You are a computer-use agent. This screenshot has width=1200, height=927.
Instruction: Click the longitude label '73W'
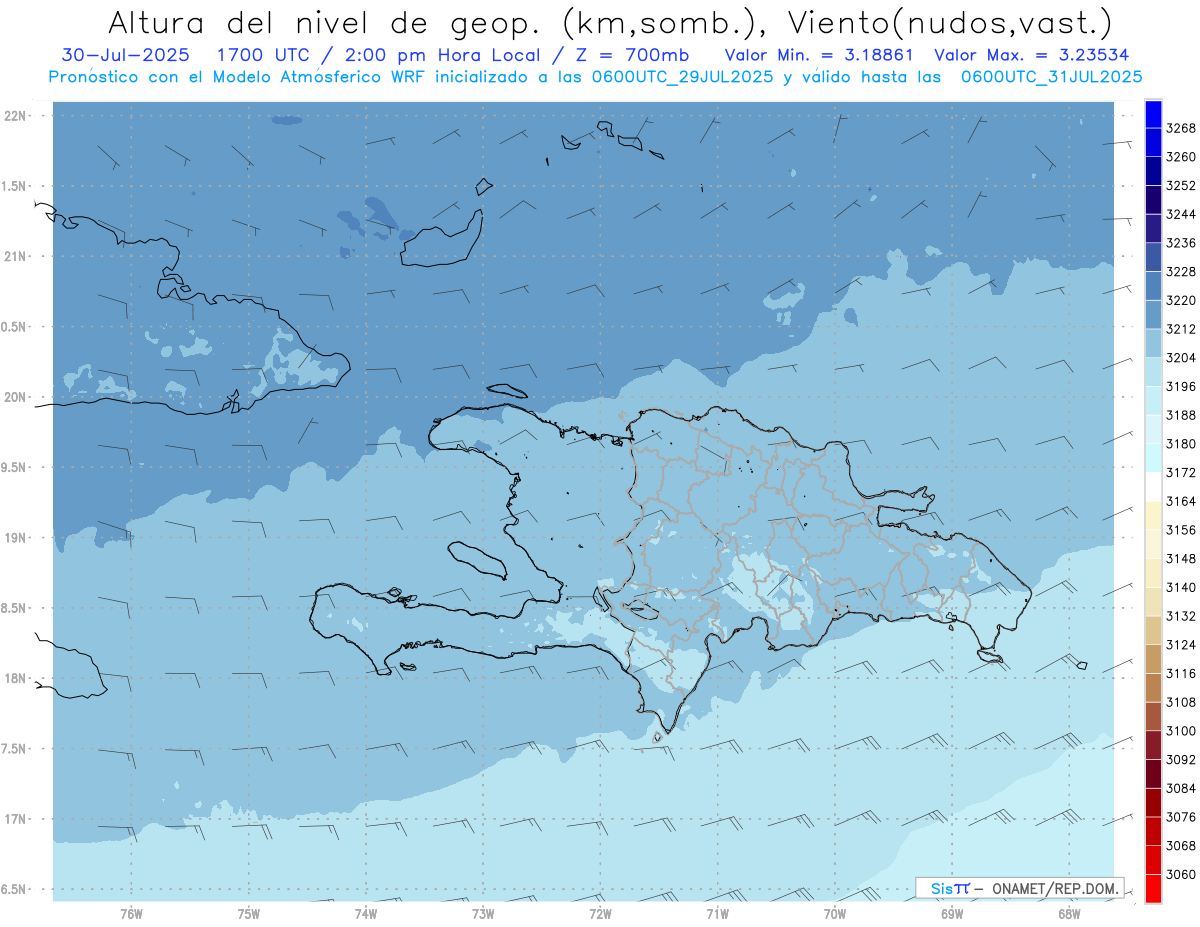[483, 914]
